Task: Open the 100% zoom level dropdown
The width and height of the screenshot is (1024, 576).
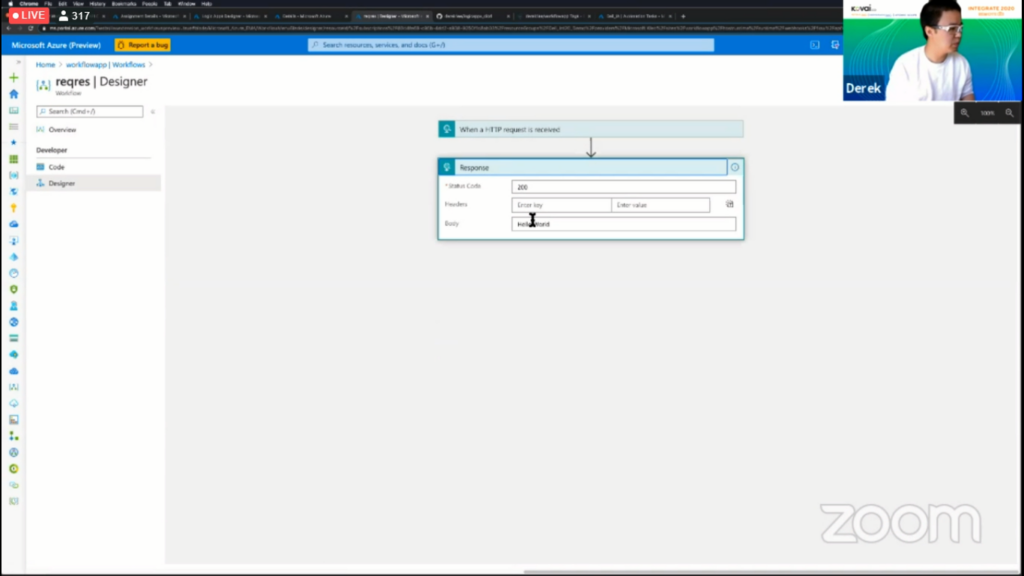Action: click(x=987, y=112)
